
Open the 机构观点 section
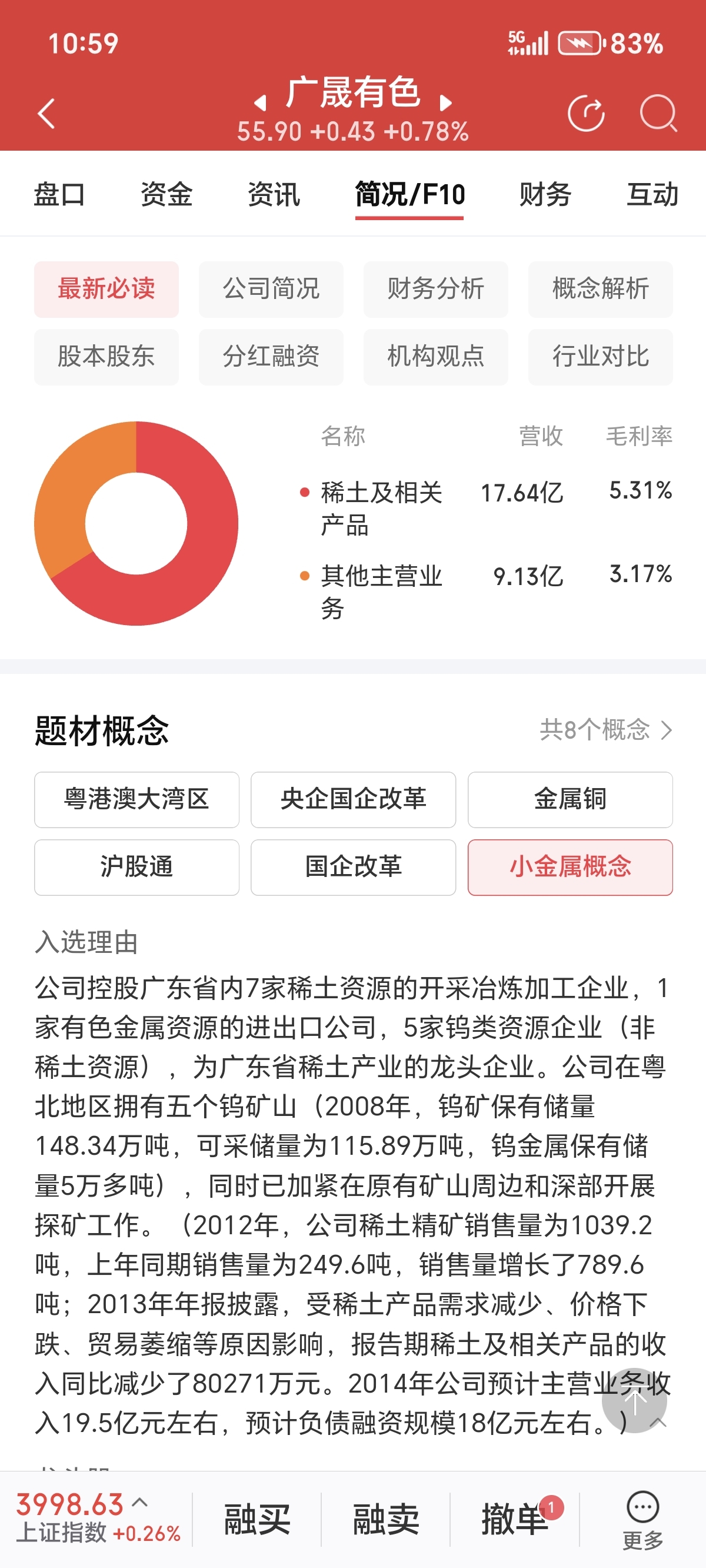point(435,357)
